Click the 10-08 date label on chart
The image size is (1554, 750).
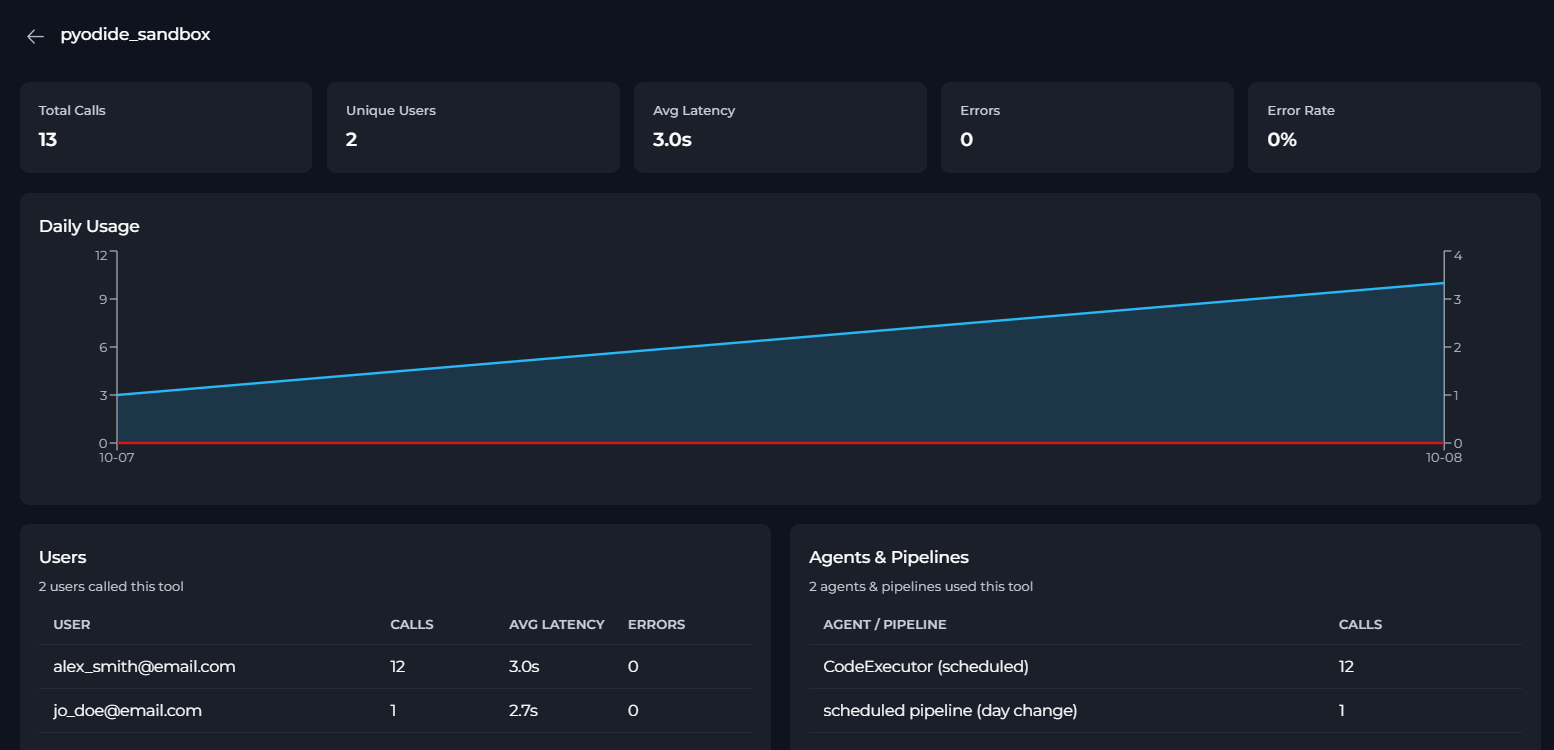click(1444, 458)
